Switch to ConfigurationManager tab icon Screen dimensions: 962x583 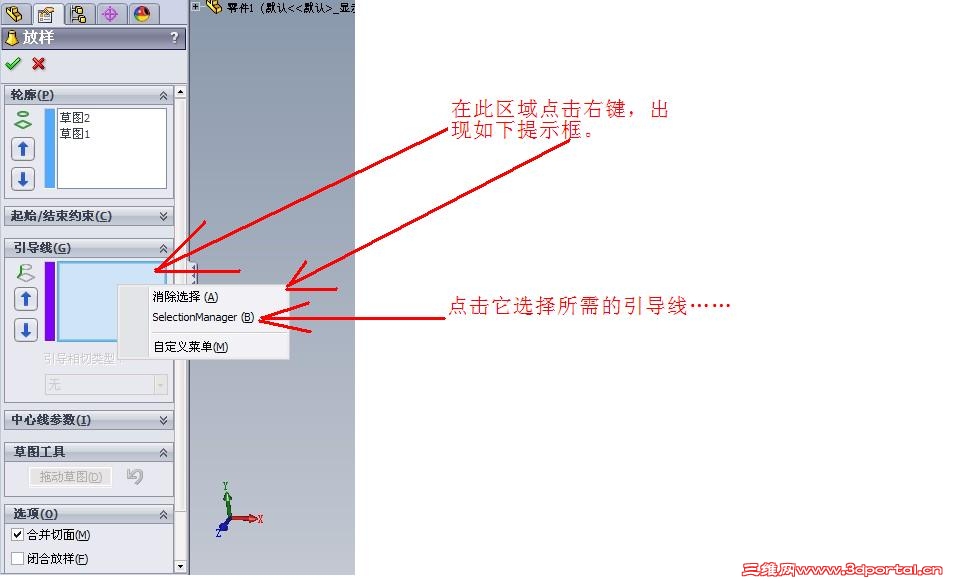[x=79, y=14]
